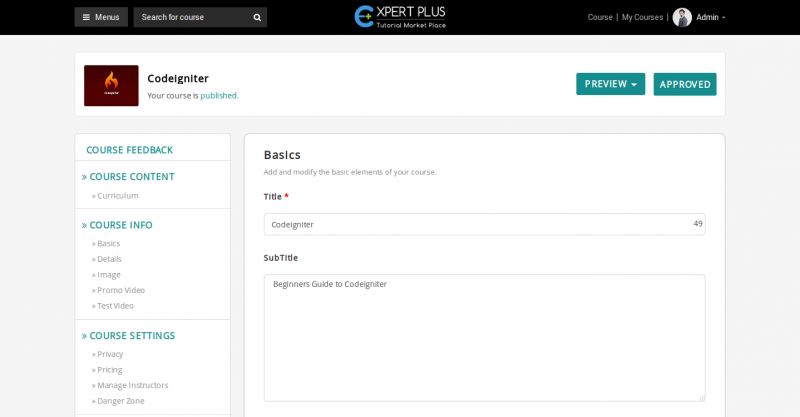Open Pricing settings
Image resolution: width=800 pixels, height=417 pixels.
pyautogui.click(x=110, y=370)
